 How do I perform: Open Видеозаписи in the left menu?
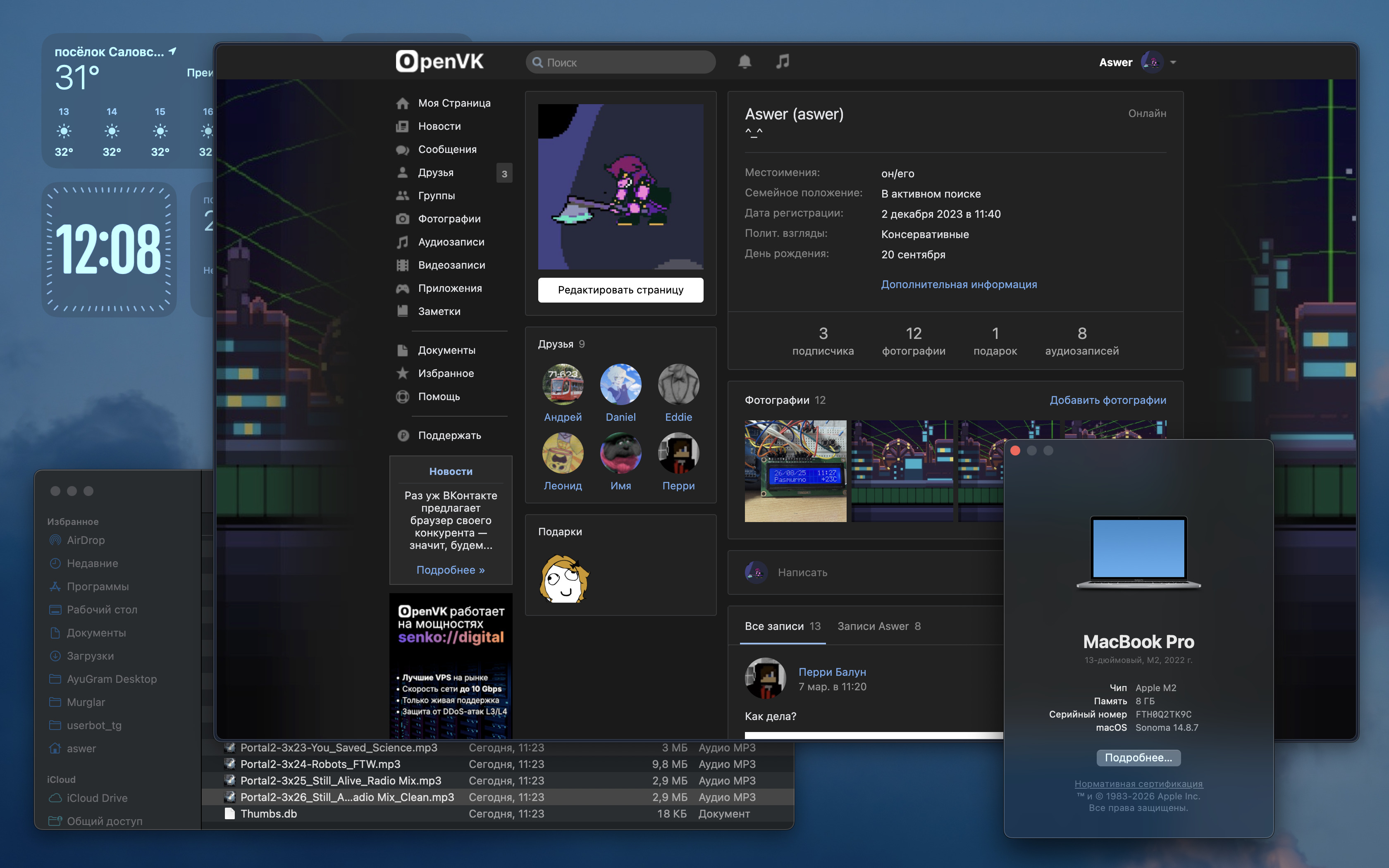coord(452,265)
